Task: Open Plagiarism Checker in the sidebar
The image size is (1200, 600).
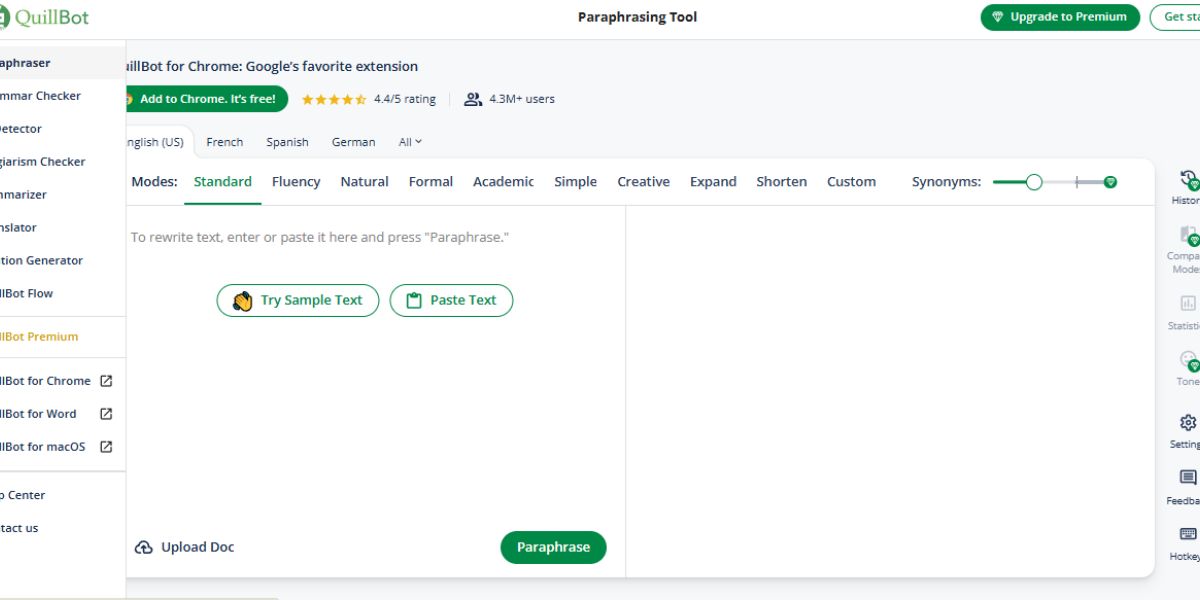Action: click(62, 162)
